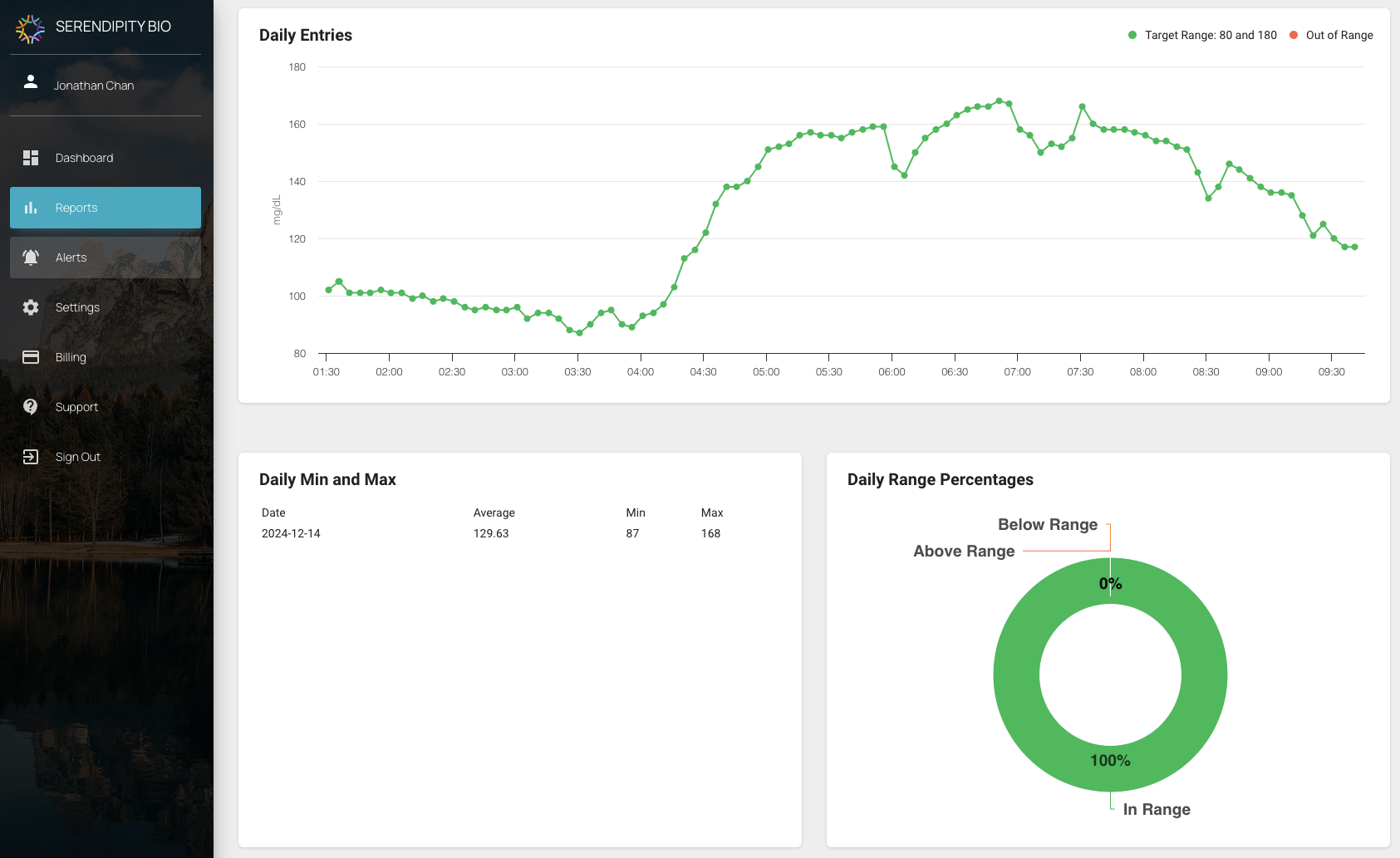Click the Billing credit card icon

click(x=31, y=357)
